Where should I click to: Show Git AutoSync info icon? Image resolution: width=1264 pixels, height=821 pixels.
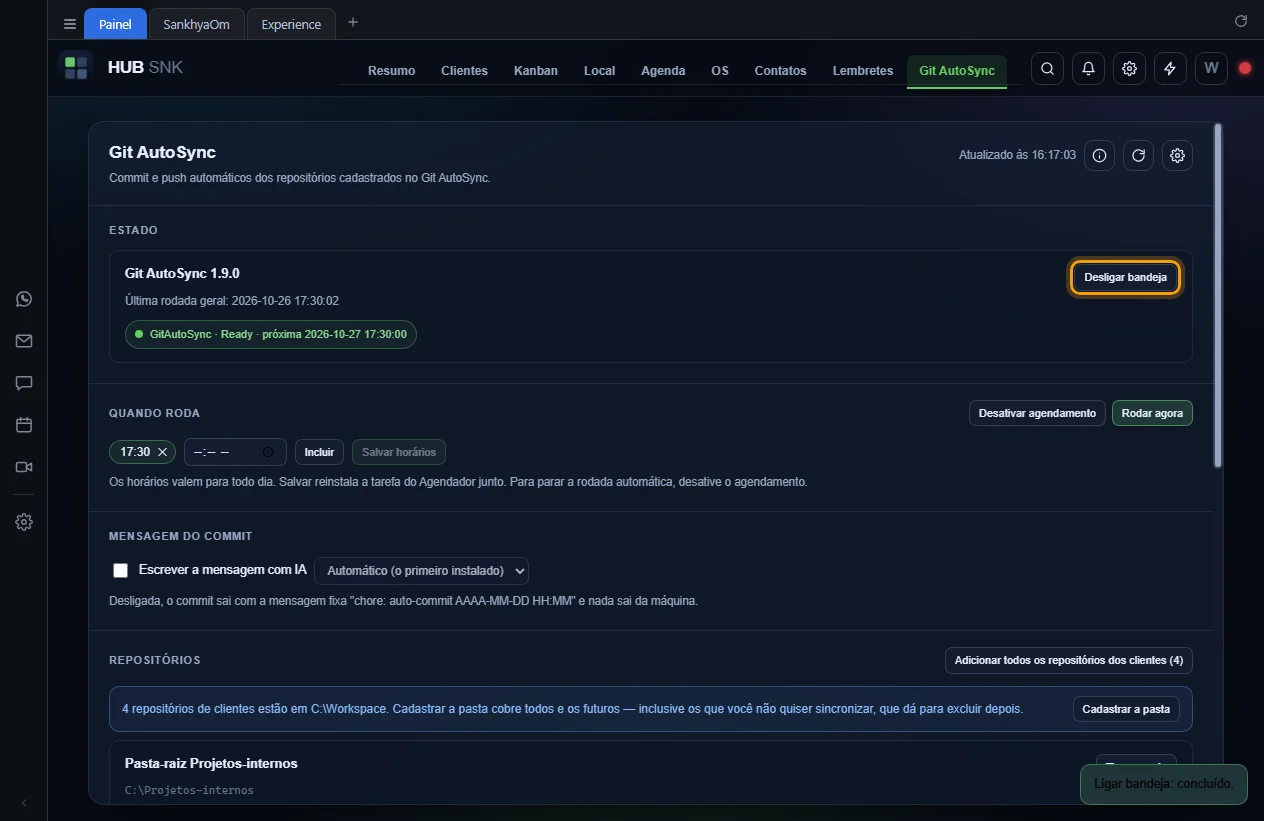[x=1099, y=155]
